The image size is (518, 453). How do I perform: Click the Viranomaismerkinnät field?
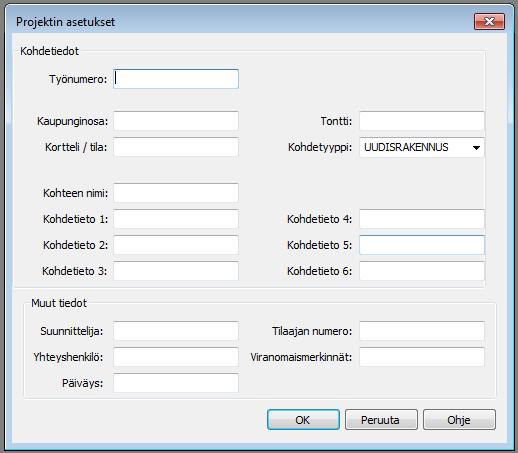pyautogui.click(x=422, y=357)
